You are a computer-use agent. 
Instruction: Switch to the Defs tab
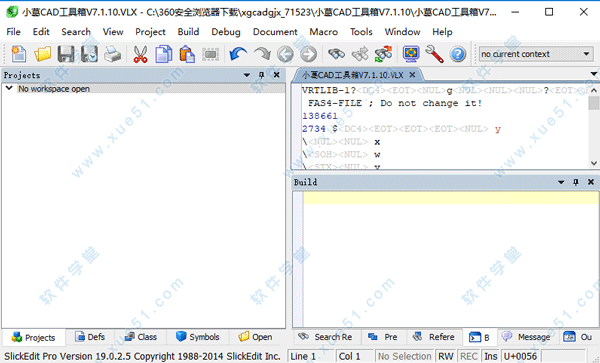[90, 337]
